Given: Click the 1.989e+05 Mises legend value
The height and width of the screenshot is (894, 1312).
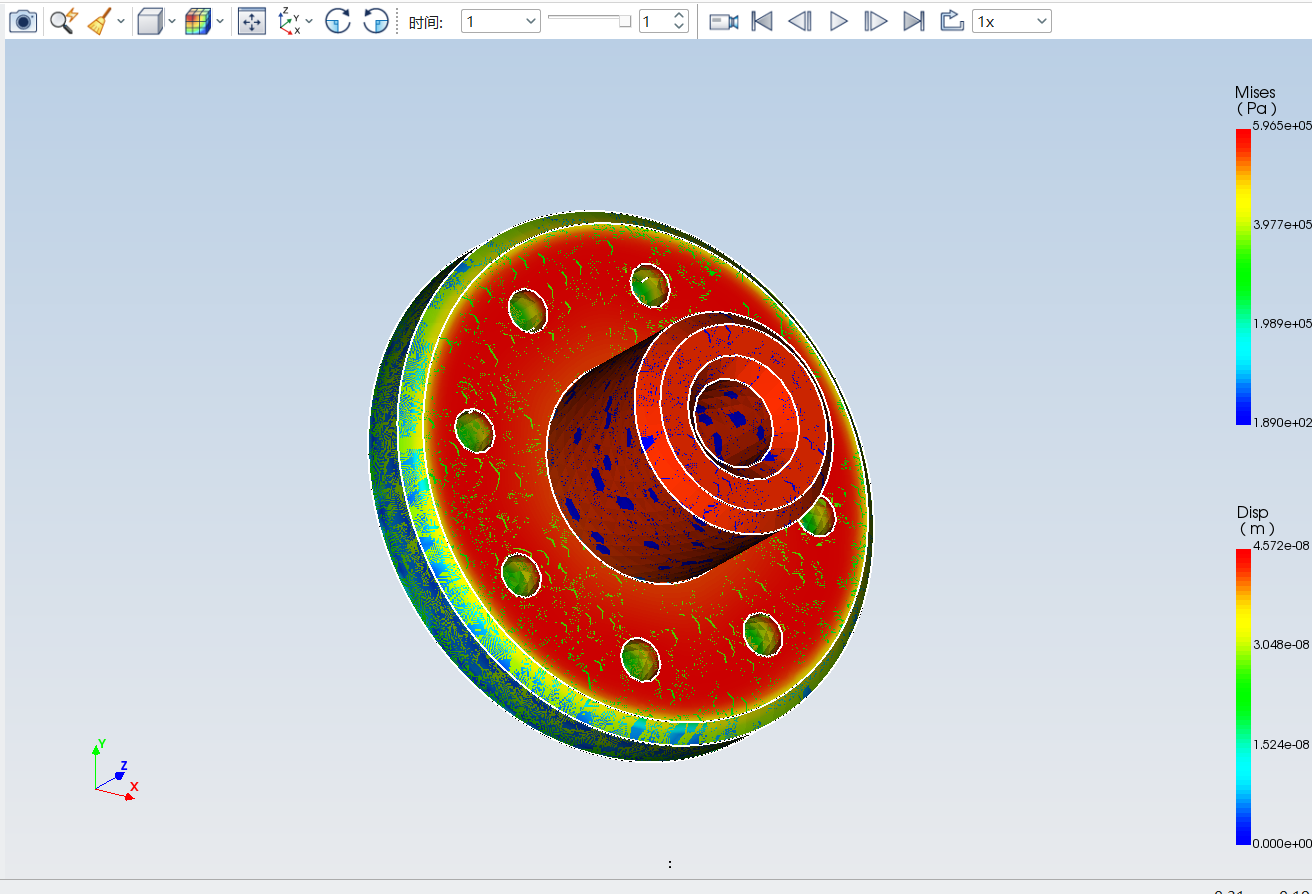Looking at the screenshot, I should [1282, 323].
